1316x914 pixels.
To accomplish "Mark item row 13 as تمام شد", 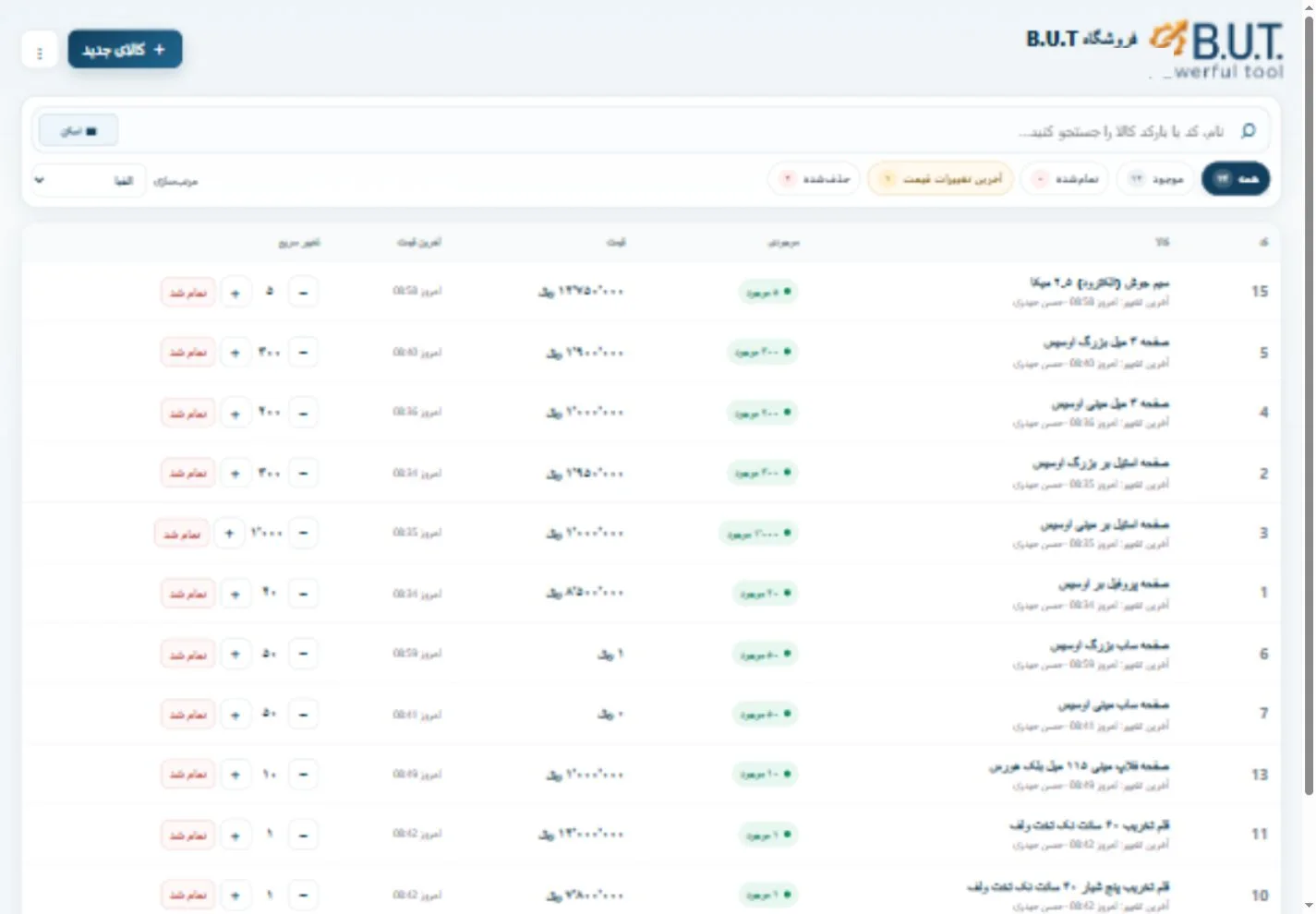I will pyautogui.click(x=187, y=775).
